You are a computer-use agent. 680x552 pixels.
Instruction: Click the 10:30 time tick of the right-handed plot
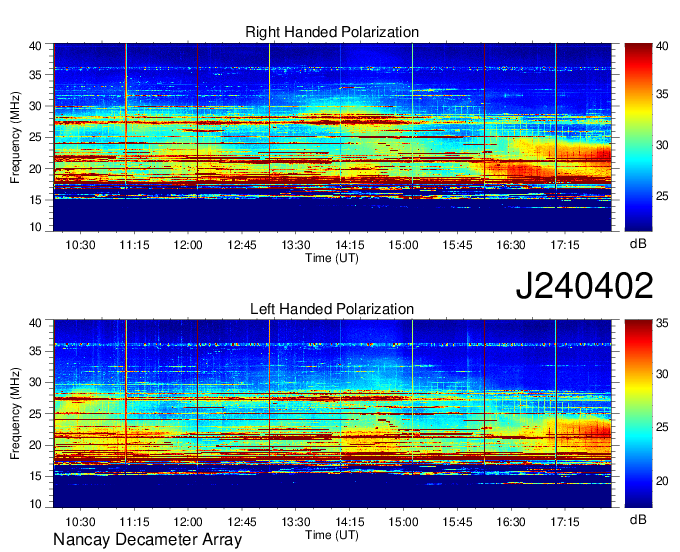click(x=80, y=245)
